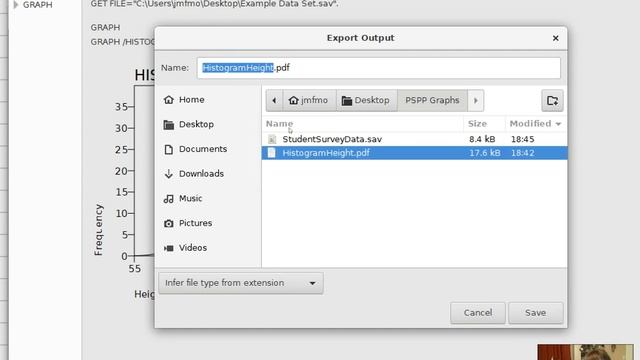
Task: Click the 18:45 modified time
Action: pyautogui.click(x=522, y=139)
